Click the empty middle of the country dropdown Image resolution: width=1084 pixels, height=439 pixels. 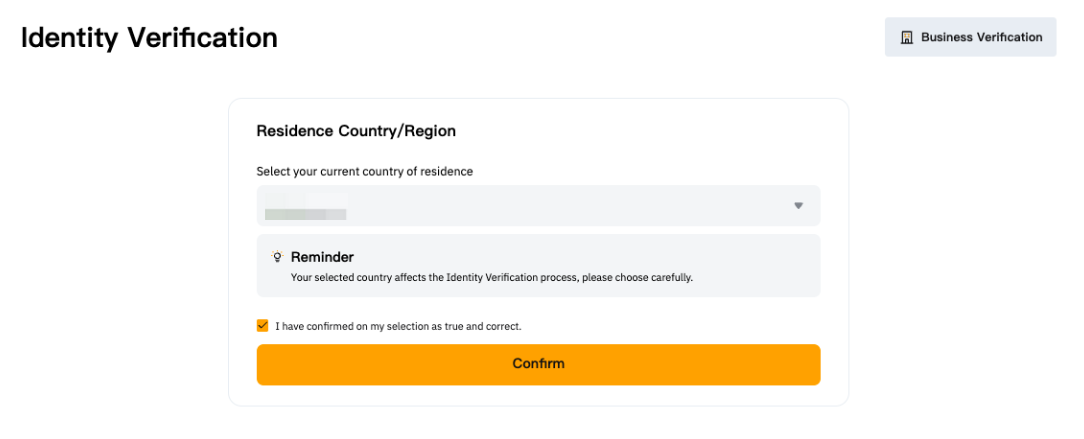[x=560, y=206]
